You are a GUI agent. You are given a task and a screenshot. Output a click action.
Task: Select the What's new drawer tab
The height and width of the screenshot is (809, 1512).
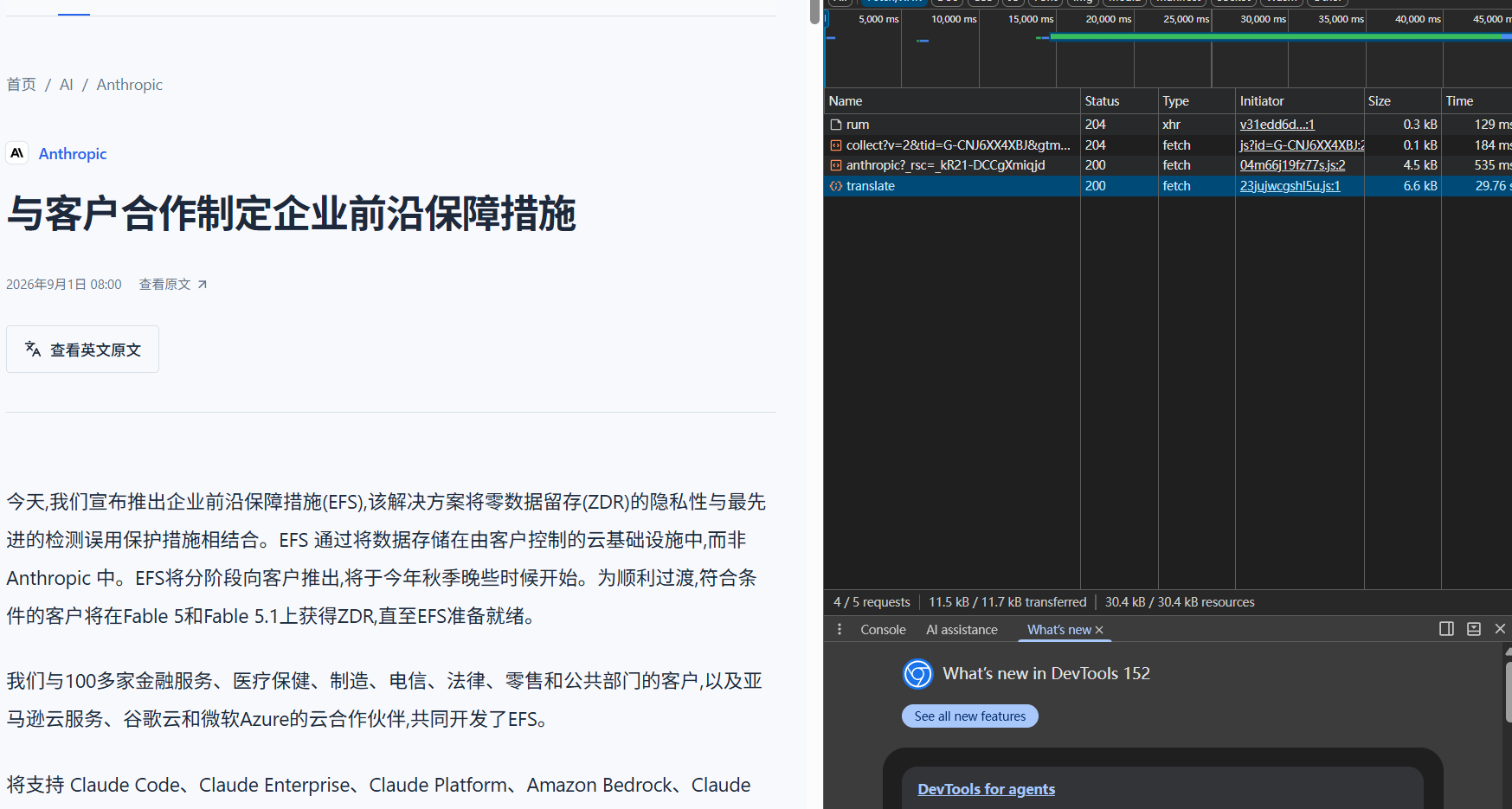click(x=1058, y=630)
